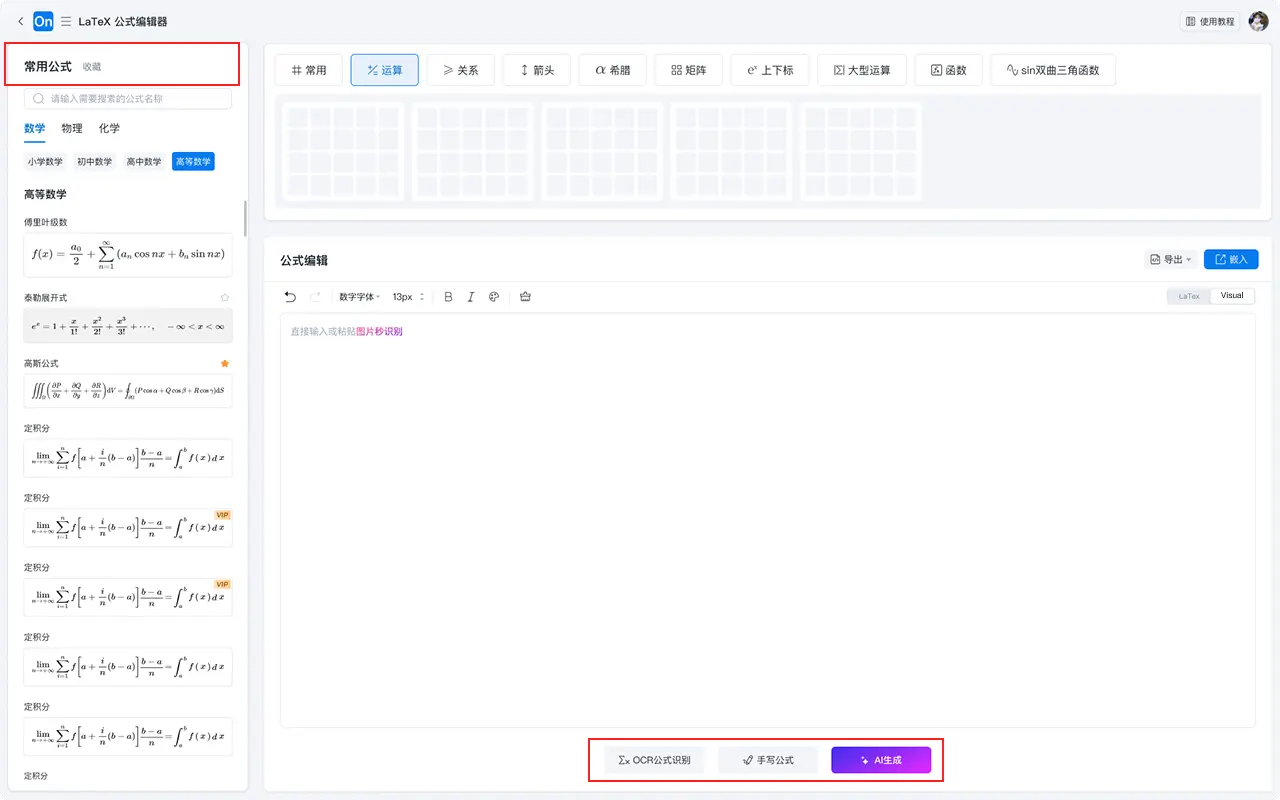Select the 箭头 (arrows) symbol category
Screen dimensions: 1280x800
(536, 69)
